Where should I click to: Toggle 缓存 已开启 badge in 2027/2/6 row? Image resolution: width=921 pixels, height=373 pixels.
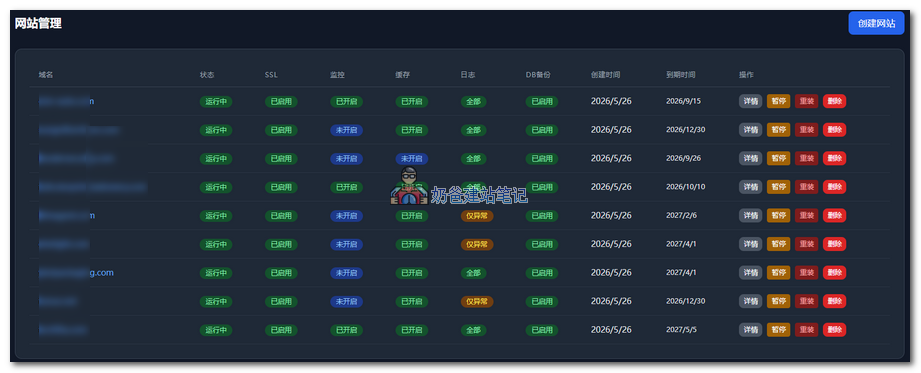click(411, 216)
